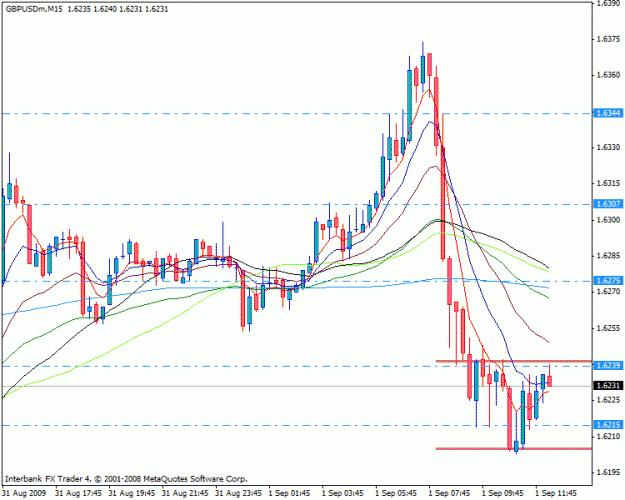Click the 31 Aug 23:45 time label
Image resolution: width=625 pixels, height=500 pixels.
pos(239,494)
